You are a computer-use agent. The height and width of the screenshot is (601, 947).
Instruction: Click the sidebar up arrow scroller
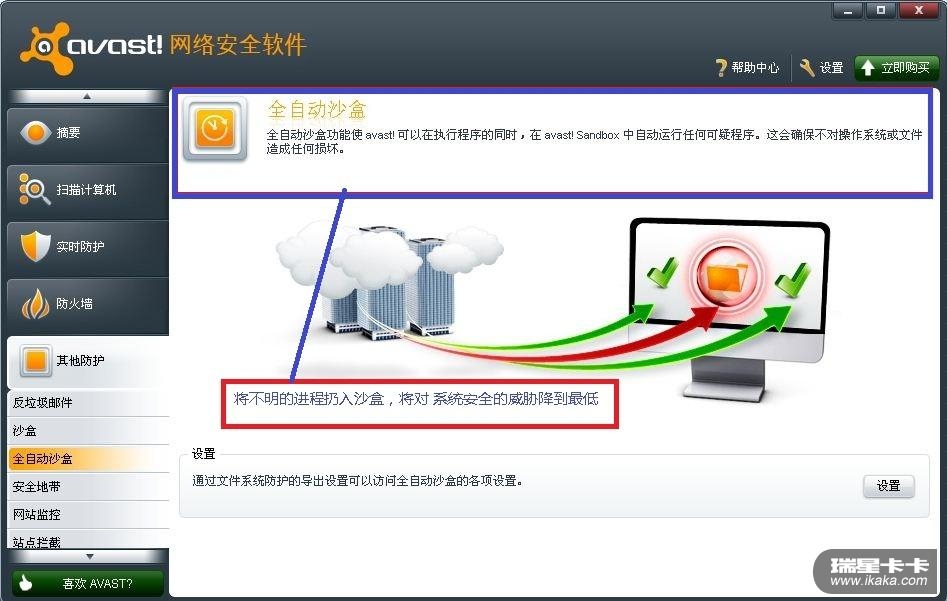click(87, 96)
